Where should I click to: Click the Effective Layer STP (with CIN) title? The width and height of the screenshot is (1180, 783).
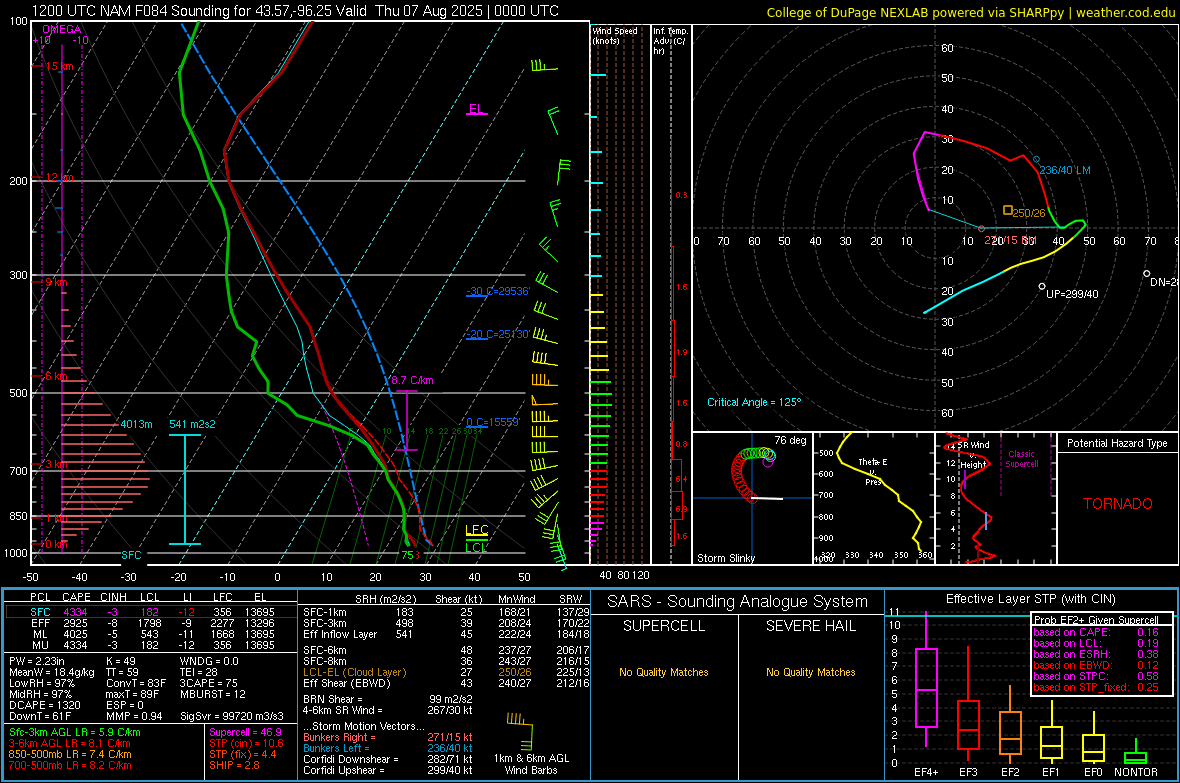point(1031,599)
